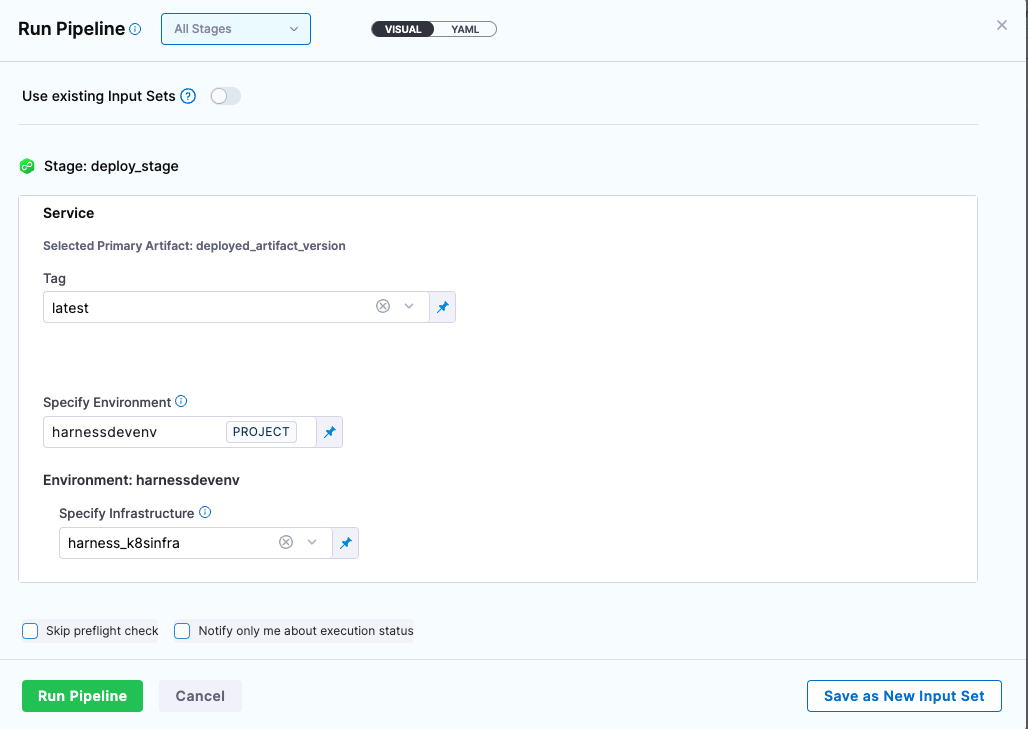This screenshot has width=1028, height=729.
Task: Pin the Specify Infrastructure field
Action: point(345,541)
